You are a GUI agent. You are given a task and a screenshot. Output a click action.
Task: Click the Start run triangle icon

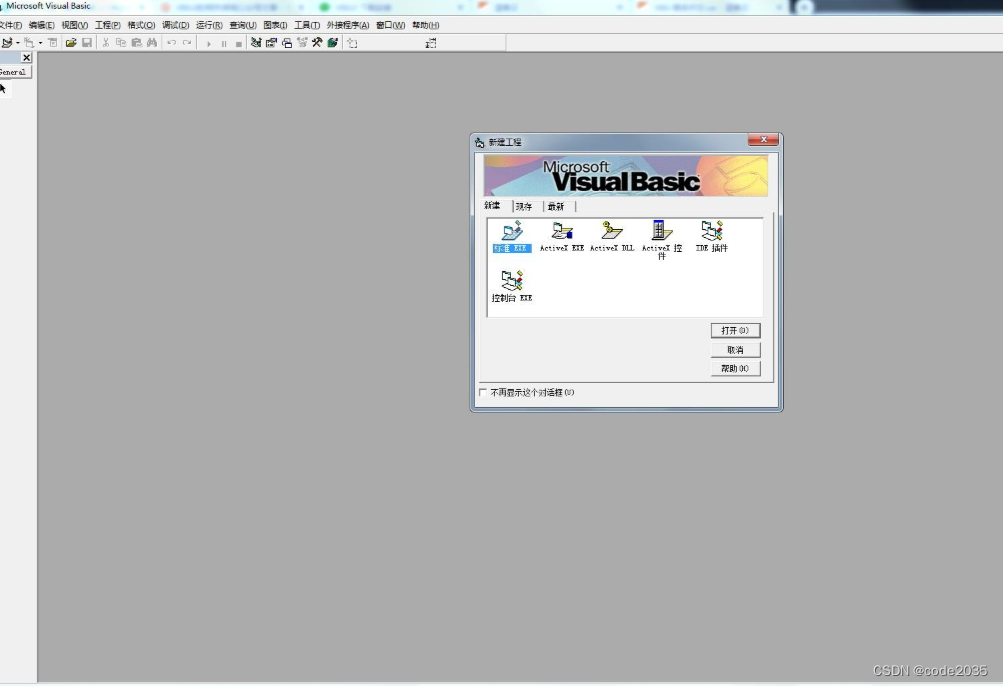click(209, 44)
